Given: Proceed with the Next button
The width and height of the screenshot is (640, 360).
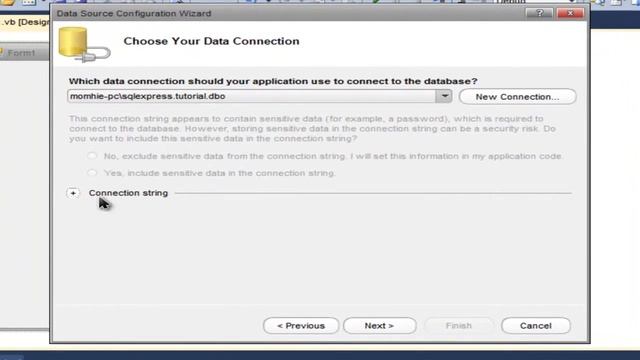Looking at the screenshot, I should [x=380, y=326].
